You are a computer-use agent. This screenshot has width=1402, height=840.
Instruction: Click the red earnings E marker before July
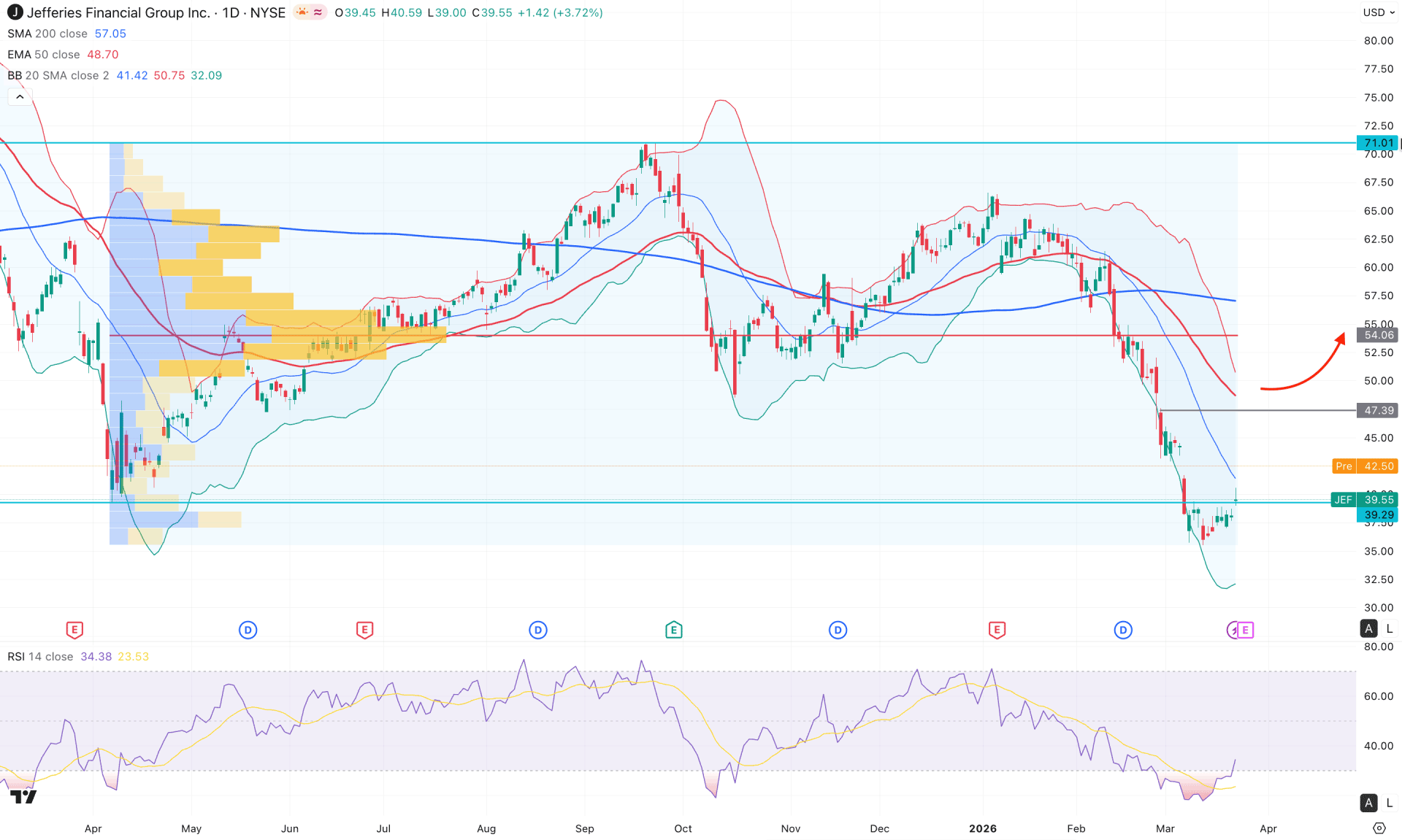pos(364,630)
